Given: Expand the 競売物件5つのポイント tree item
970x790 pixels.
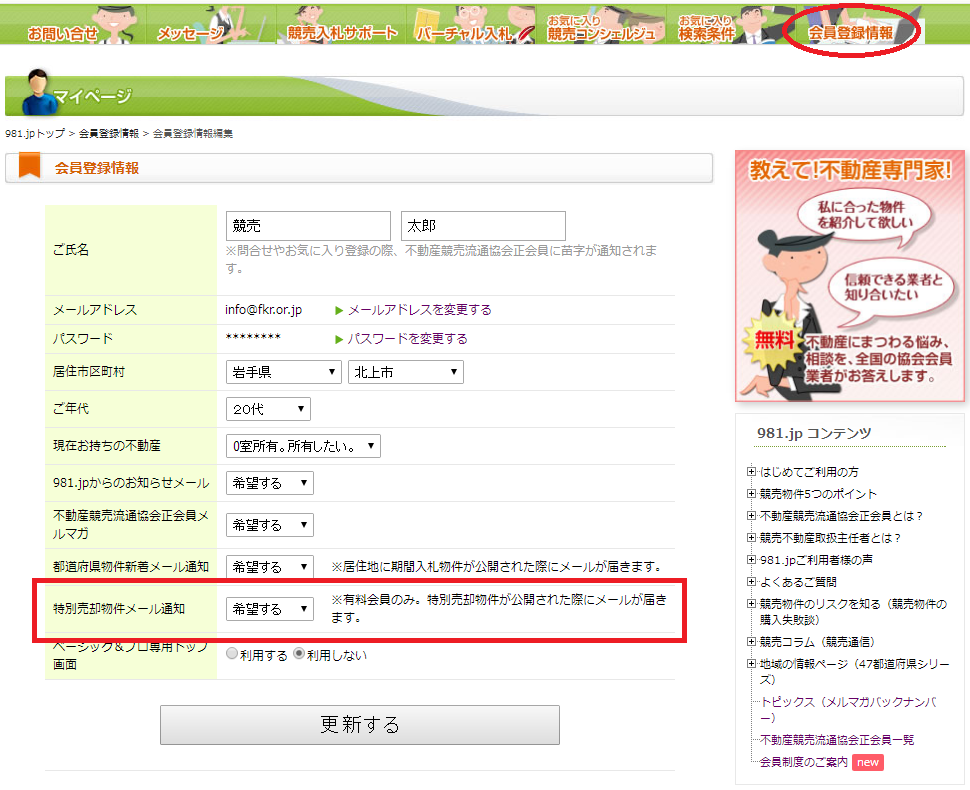Looking at the screenshot, I should click(x=752, y=494).
